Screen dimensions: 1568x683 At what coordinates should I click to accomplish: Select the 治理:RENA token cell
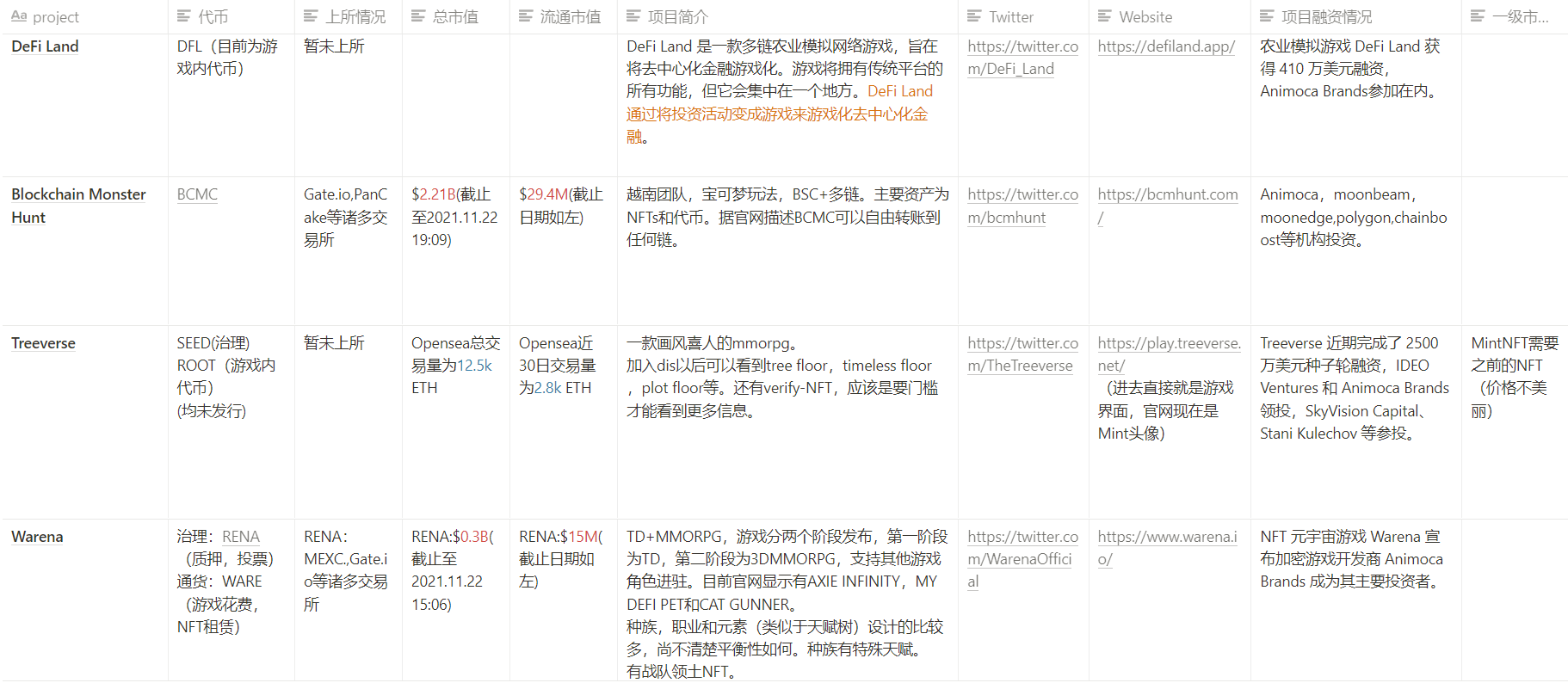(231, 600)
